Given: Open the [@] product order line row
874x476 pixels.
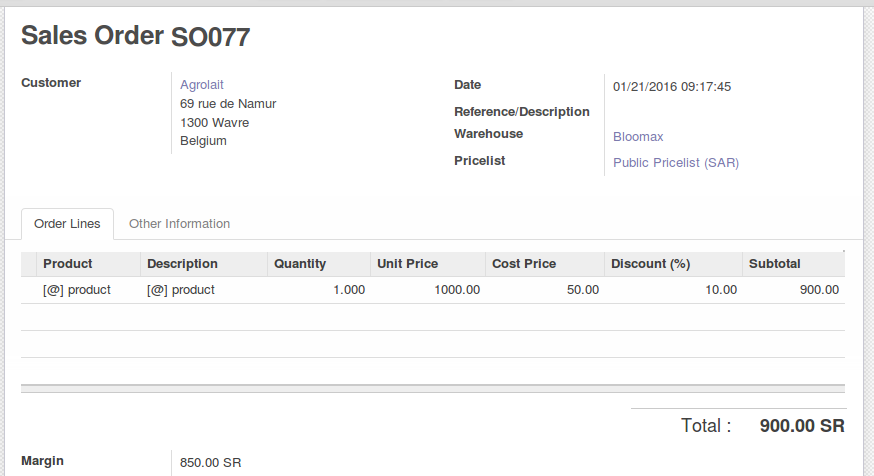Looking at the screenshot, I should tap(433, 290).
